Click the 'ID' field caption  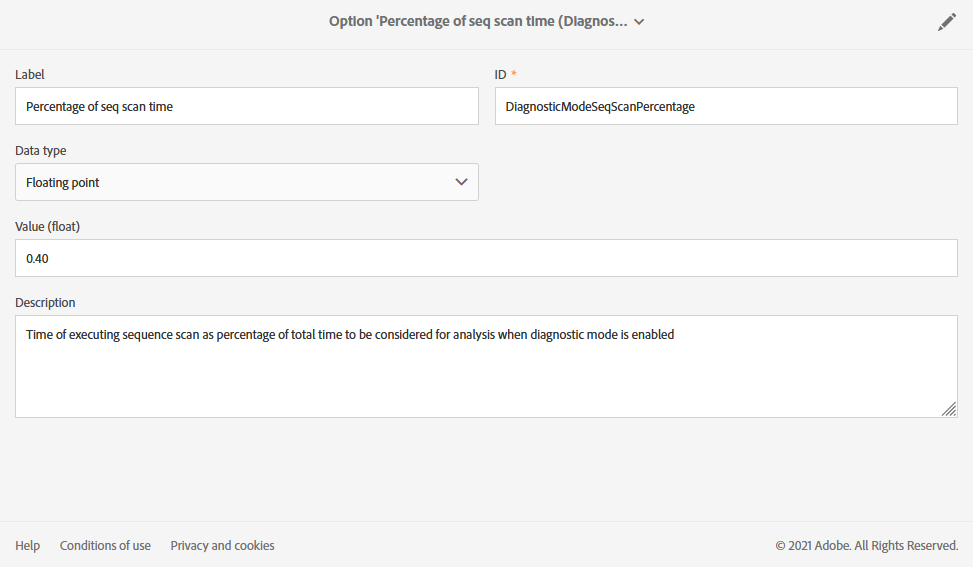[502, 74]
